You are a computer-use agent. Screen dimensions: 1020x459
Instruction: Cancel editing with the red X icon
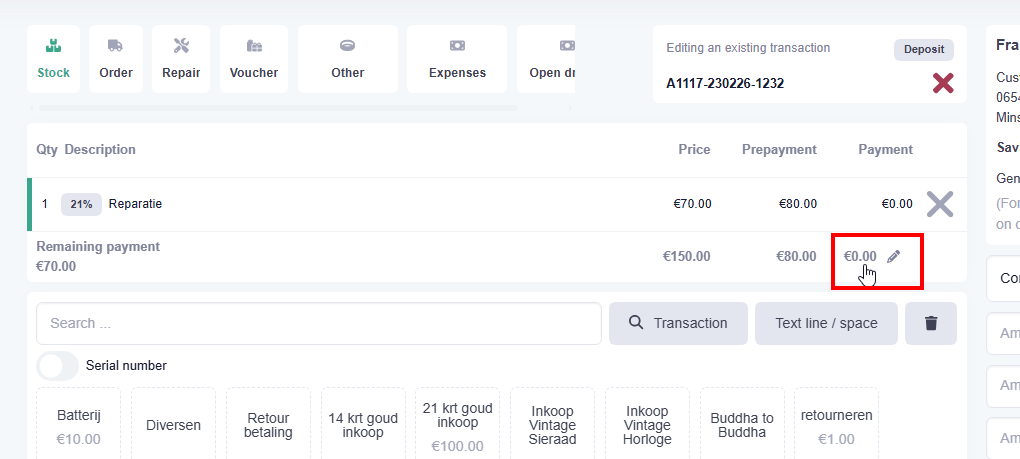coord(942,83)
